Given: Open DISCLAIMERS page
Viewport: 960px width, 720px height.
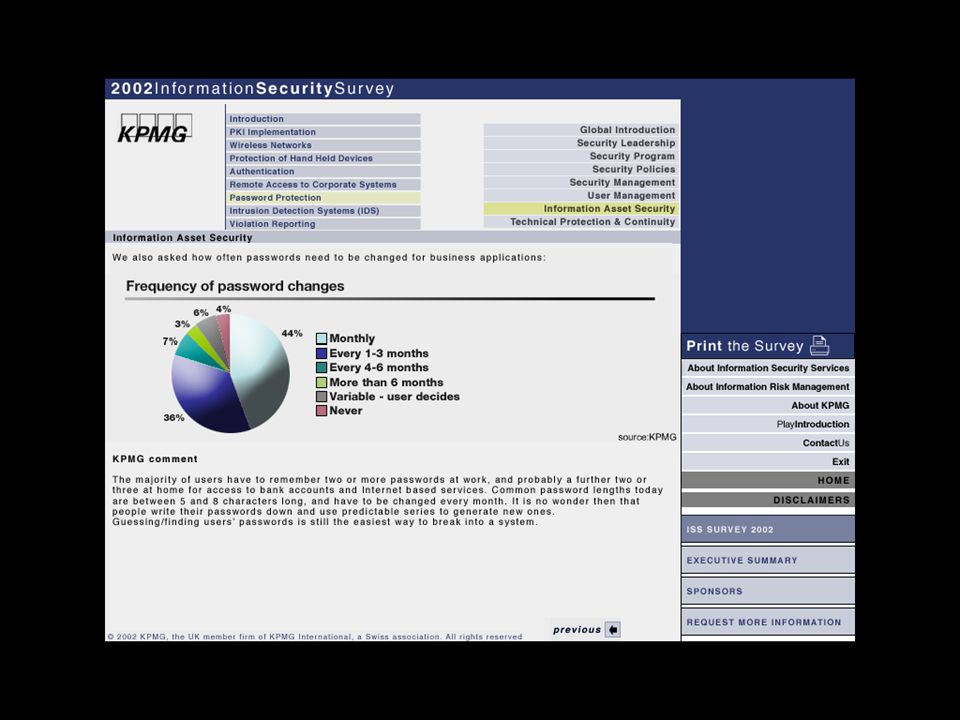Looking at the screenshot, I should [768, 500].
